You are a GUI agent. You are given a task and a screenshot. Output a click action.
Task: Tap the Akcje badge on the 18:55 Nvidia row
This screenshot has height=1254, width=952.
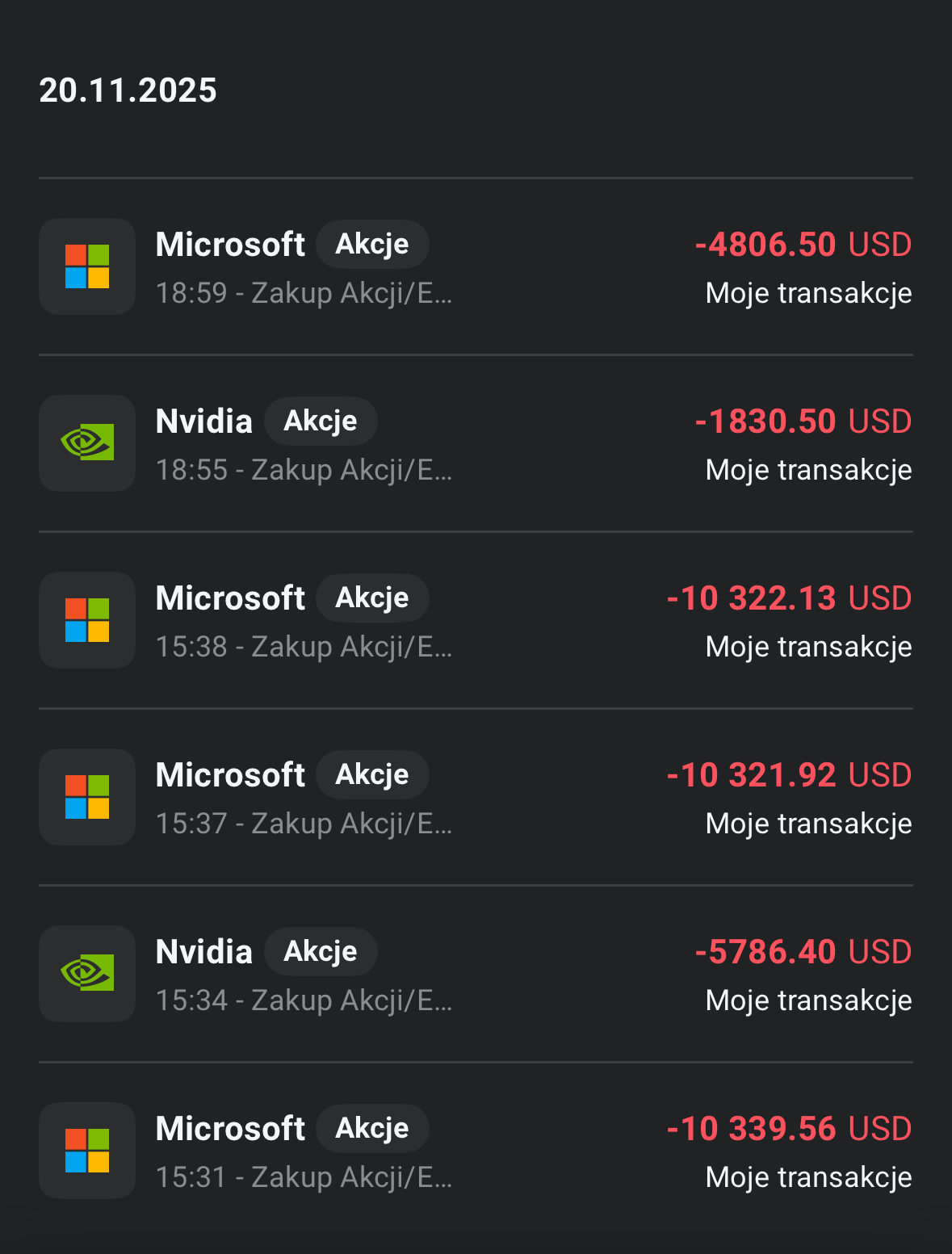point(320,421)
